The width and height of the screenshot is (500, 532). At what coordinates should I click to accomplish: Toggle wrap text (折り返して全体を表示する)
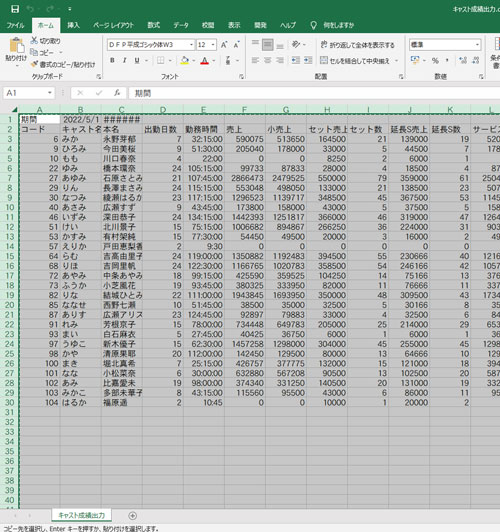pyautogui.click(x=358, y=44)
